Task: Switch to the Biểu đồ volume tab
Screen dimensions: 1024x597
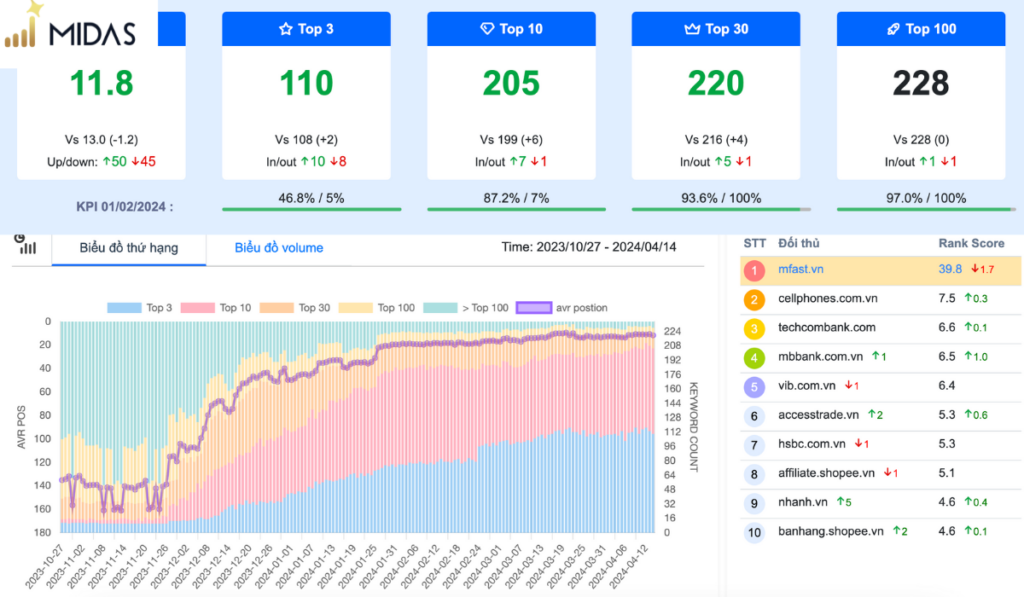Action: (x=279, y=248)
